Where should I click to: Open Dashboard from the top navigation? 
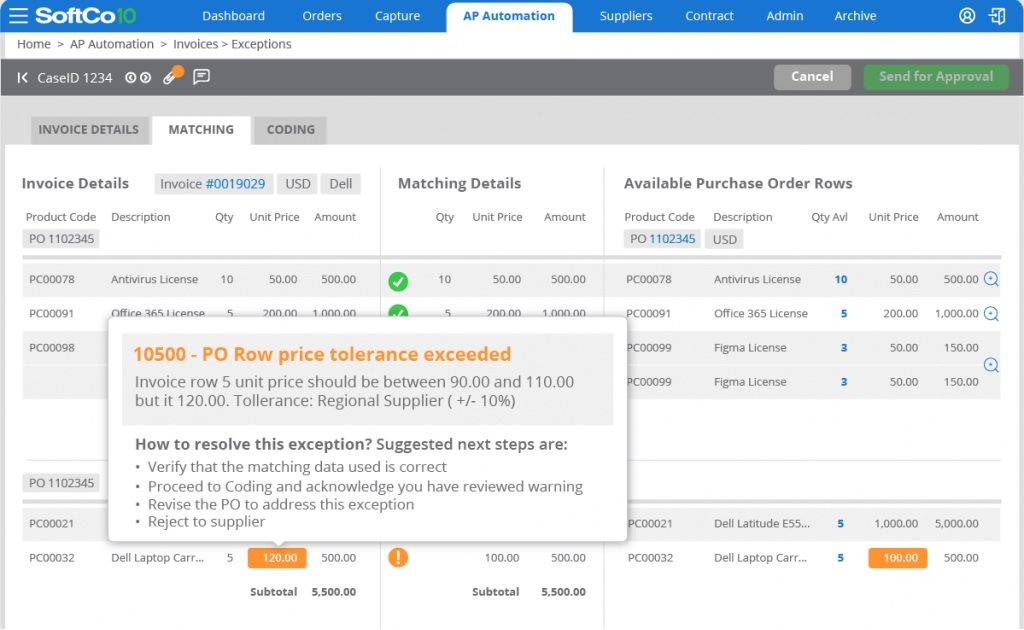tap(233, 16)
